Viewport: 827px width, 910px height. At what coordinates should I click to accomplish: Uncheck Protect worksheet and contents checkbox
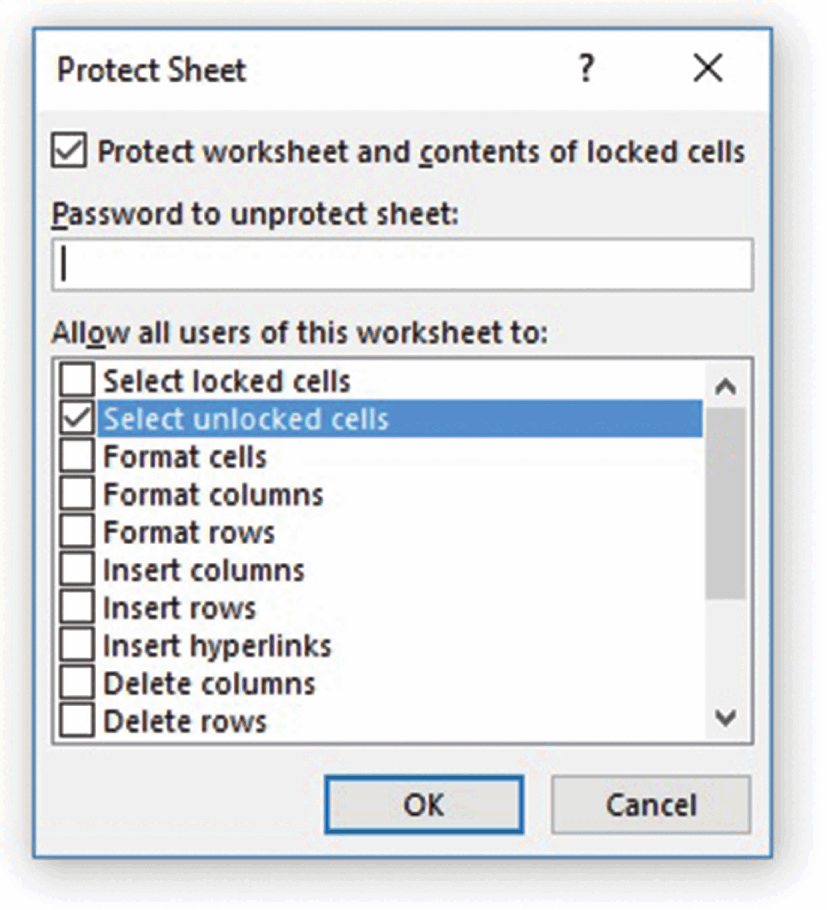(x=70, y=152)
